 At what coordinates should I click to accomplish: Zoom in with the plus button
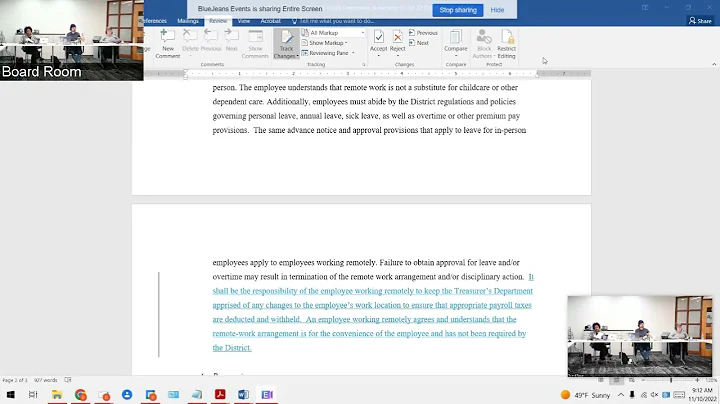pyautogui.click(x=697, y=380)
